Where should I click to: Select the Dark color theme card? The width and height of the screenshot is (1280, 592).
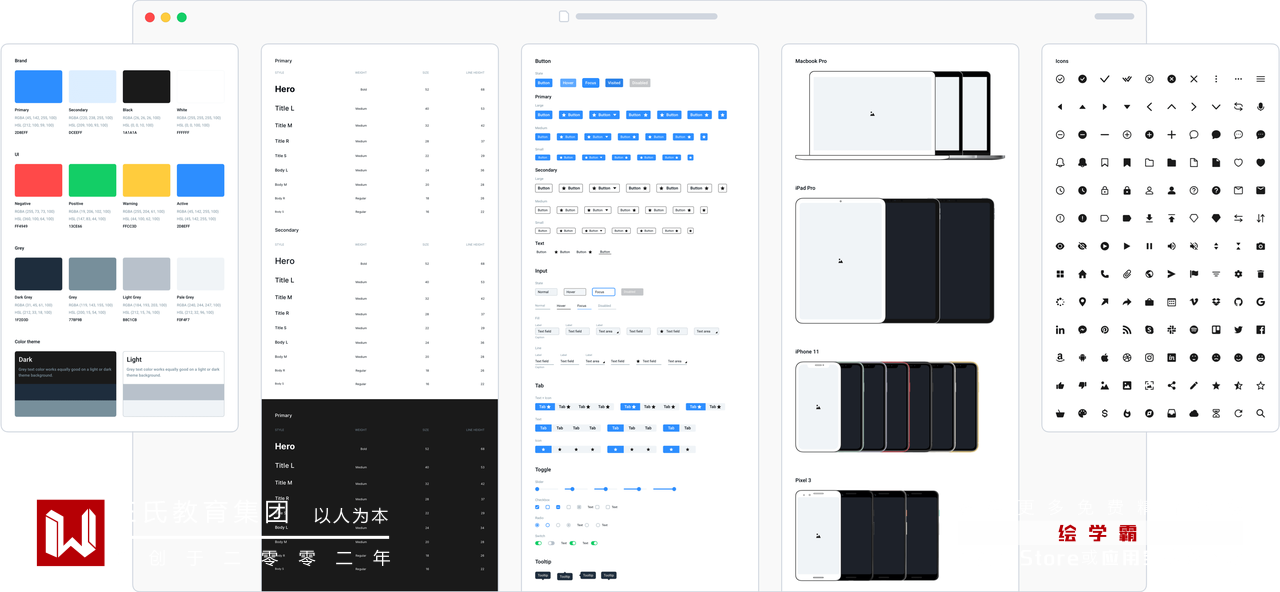pyautogui.click(x=65, y=384)
